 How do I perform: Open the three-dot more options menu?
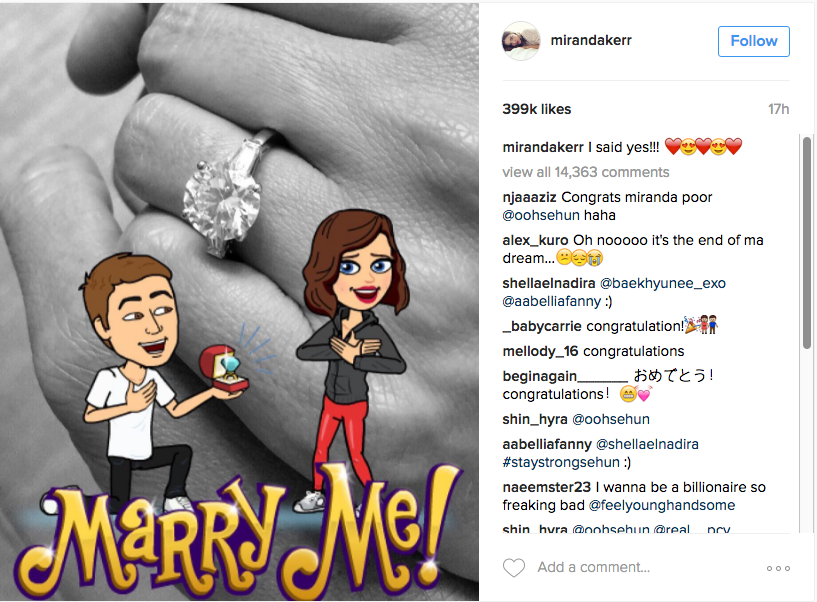(x=778, y=568)
